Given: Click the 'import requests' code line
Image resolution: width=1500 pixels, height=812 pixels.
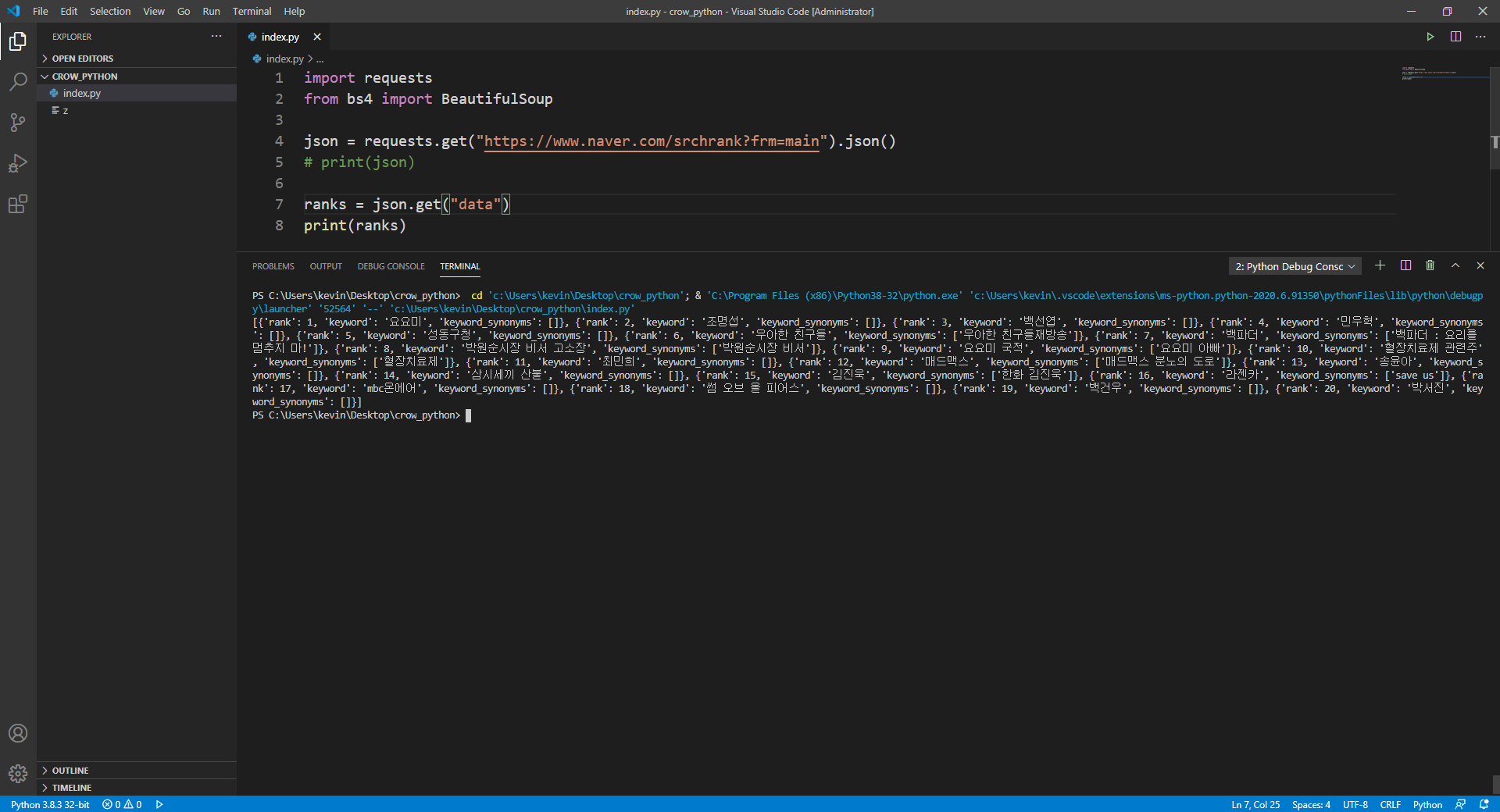Looking at the screenshot, I should pyautogui.click(x=368, y=78).
